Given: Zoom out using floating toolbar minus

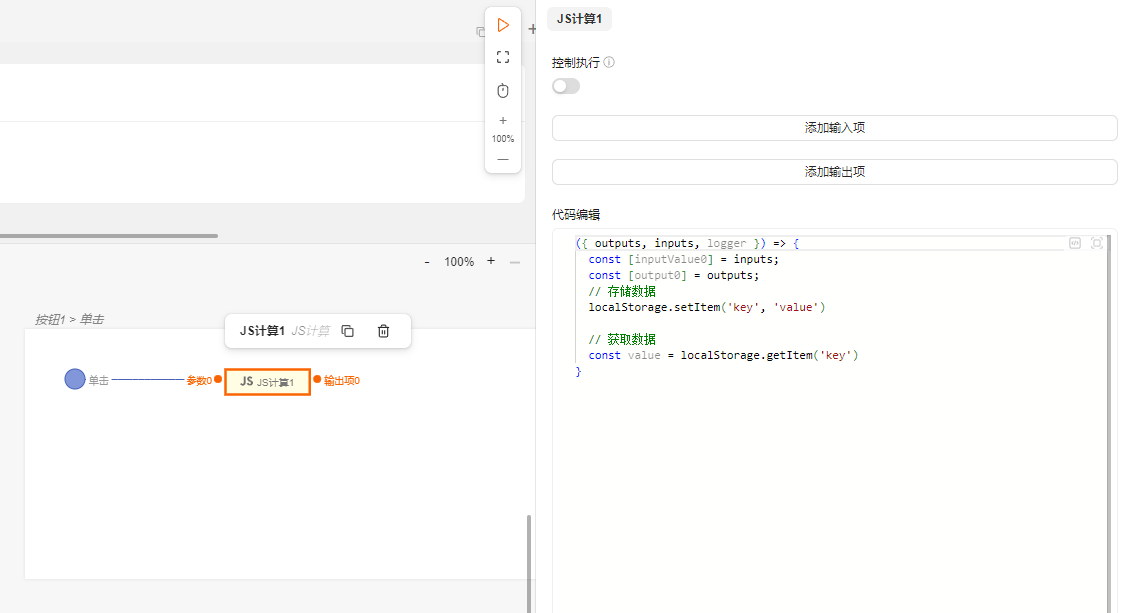Looking at the screenshot, I should click(503, 159).
